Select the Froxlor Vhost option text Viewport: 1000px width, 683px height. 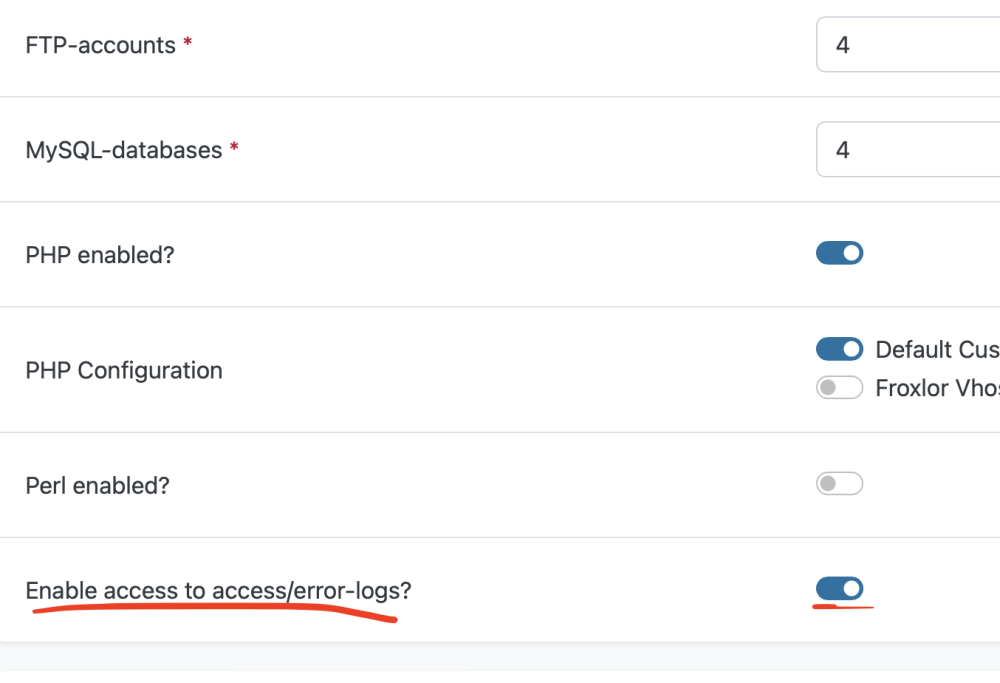(x=936, y=388)
